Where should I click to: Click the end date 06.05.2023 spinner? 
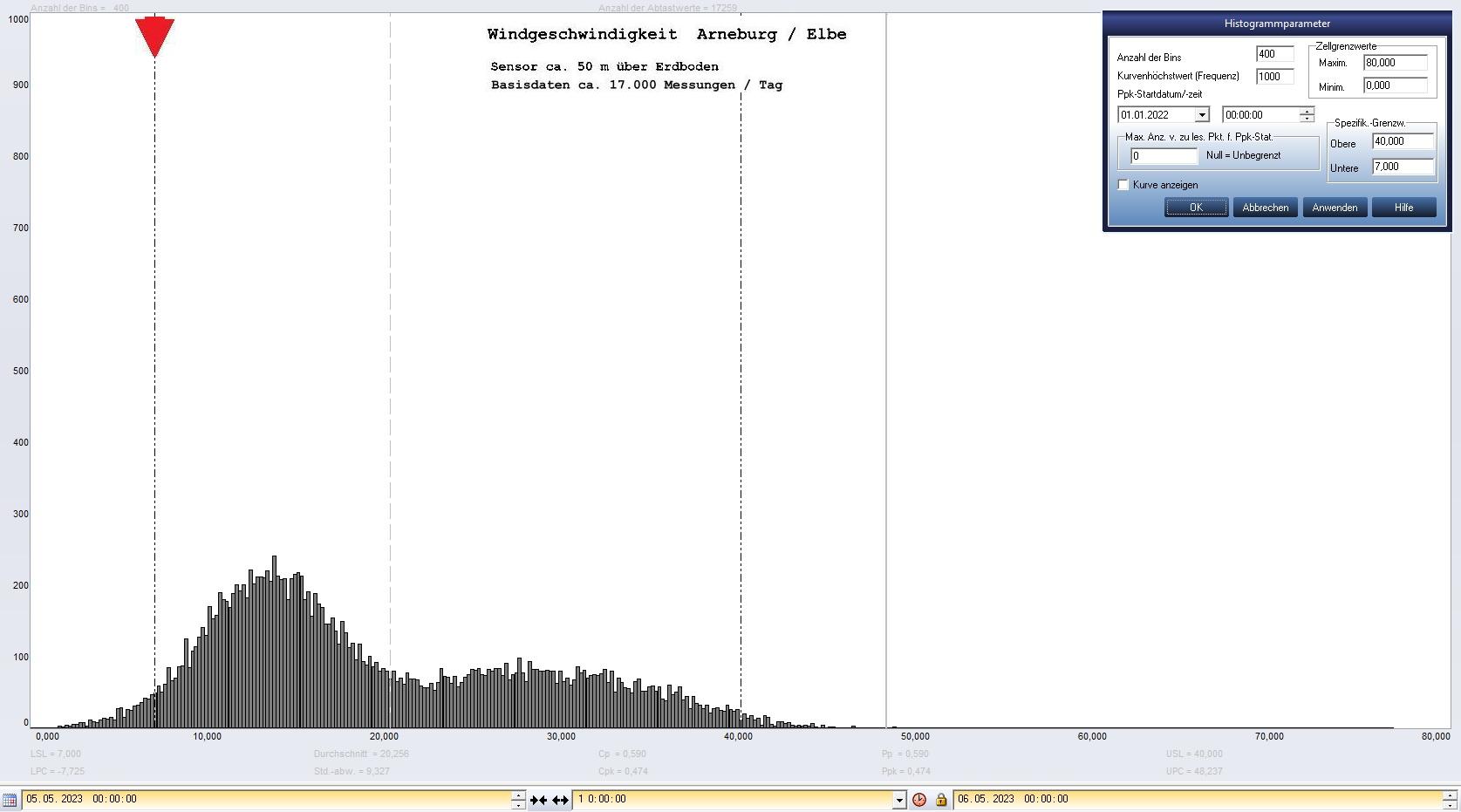(x=1449, y=800)
